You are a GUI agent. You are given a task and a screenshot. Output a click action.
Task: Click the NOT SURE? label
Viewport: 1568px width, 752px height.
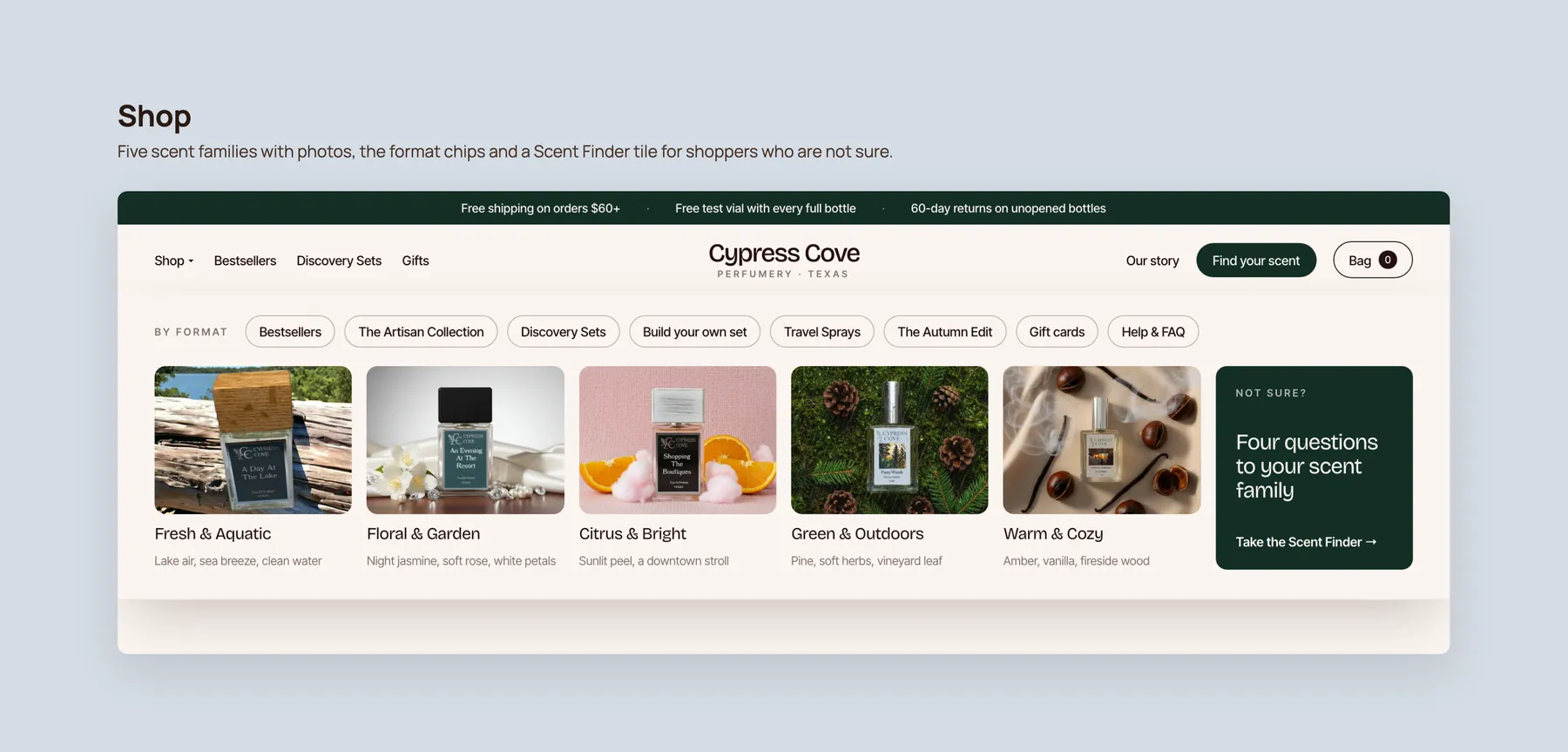click(x=1270, y=393)
